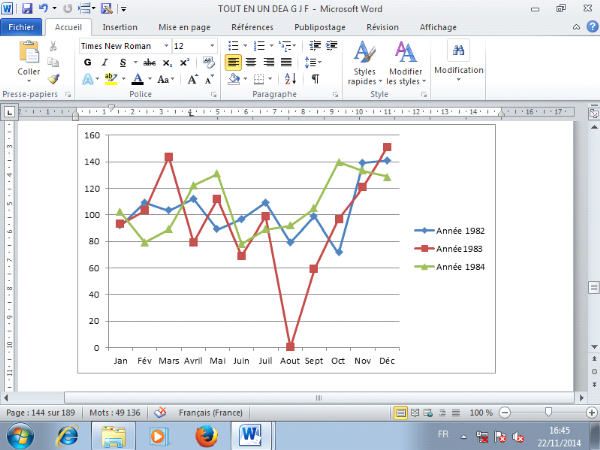Open Firefox from the taskbar
The image size is (600, 450).
pos(206,436)
